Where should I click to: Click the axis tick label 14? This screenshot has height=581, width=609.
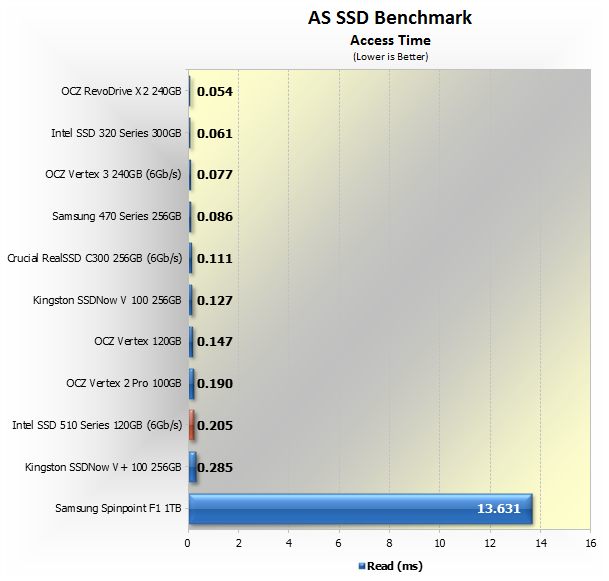click(541, 543)
